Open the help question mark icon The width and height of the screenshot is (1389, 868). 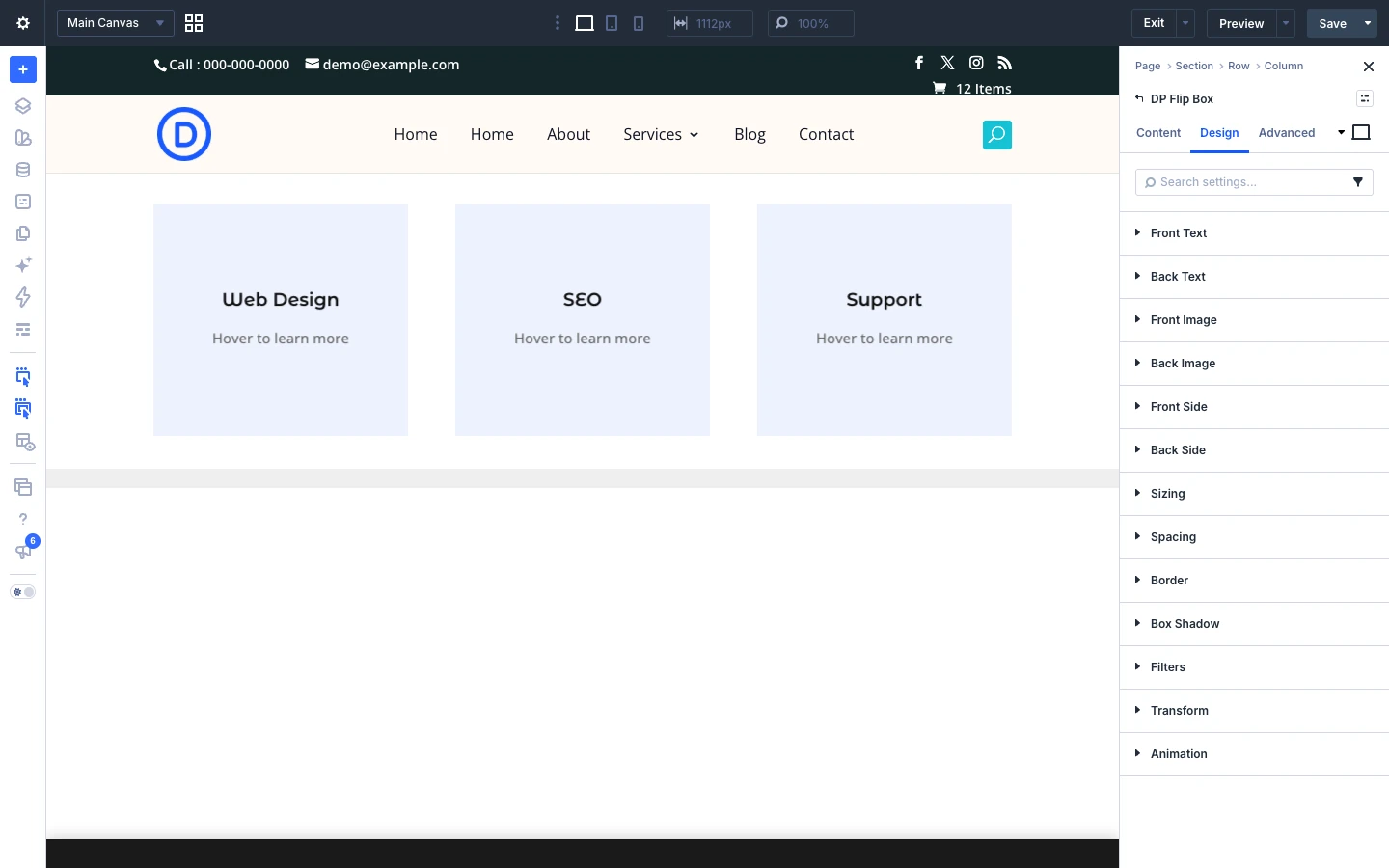coord(23,519)
